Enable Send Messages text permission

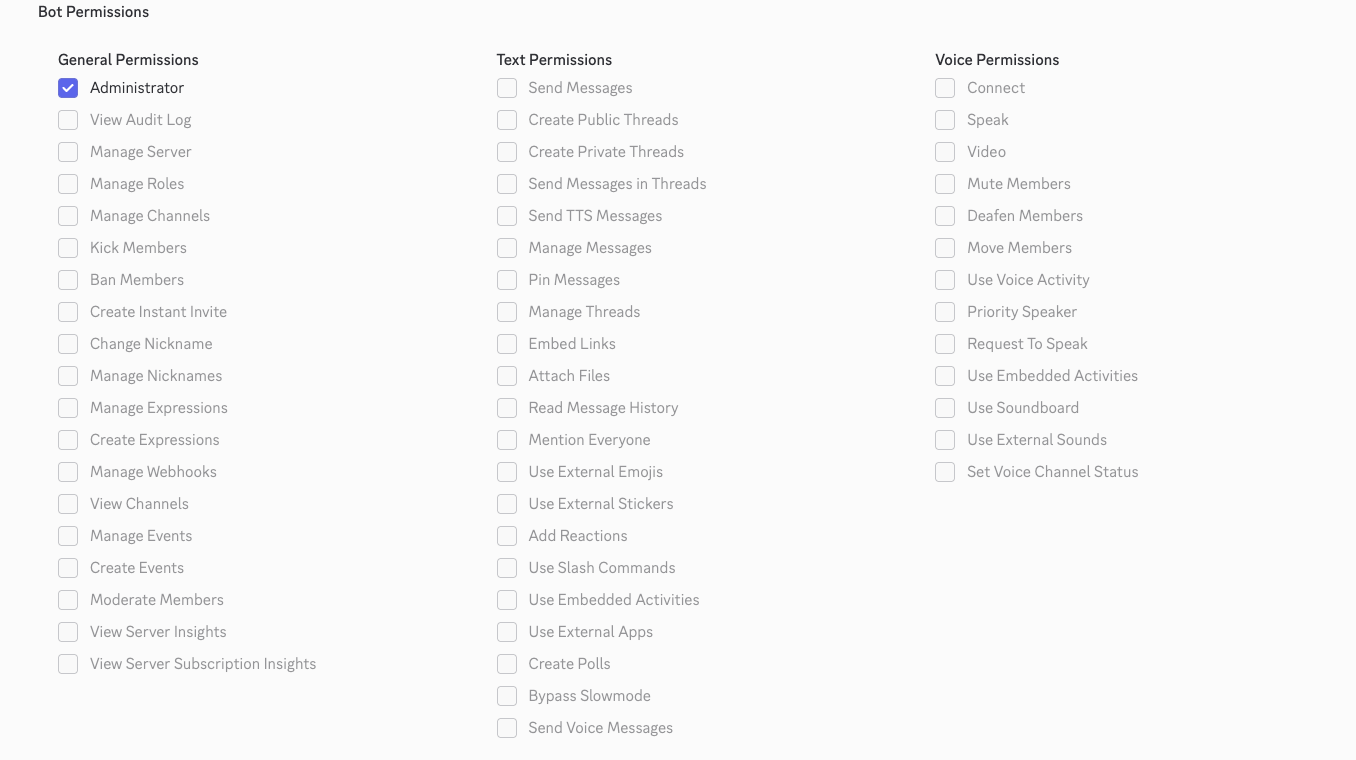(x=507, y=88)
